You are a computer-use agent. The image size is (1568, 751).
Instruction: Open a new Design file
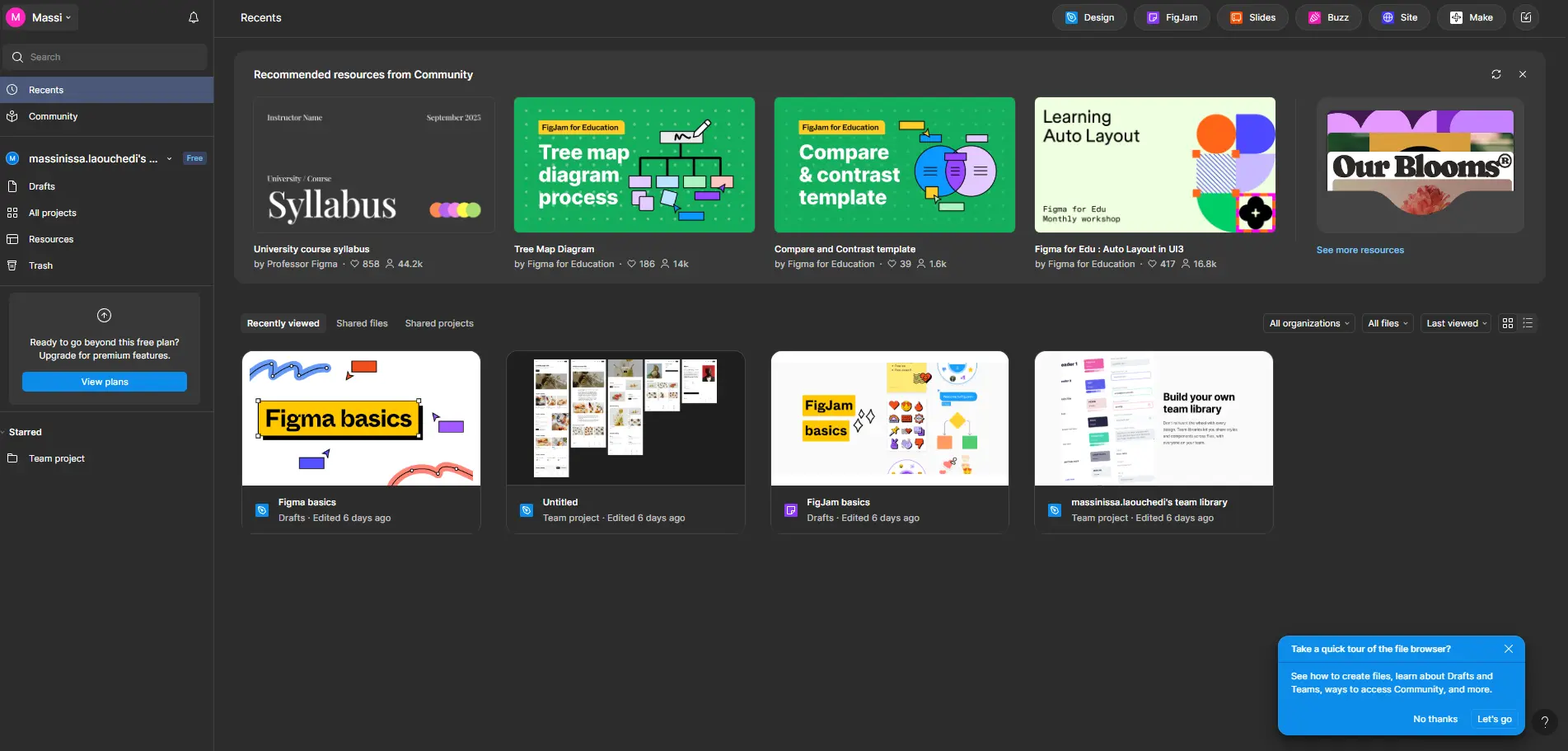point(1088,16)
